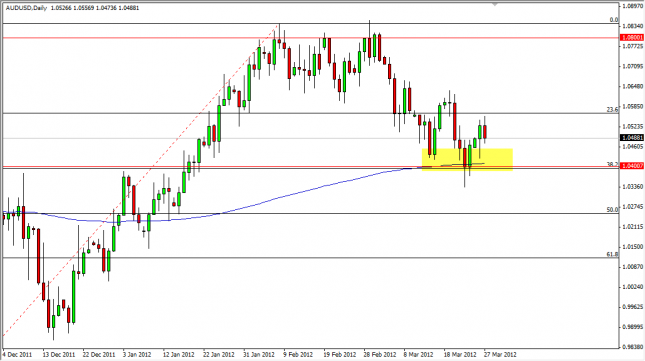Click the 1.06480 price axis value
The image size is (645, 361).
point(633,86)
